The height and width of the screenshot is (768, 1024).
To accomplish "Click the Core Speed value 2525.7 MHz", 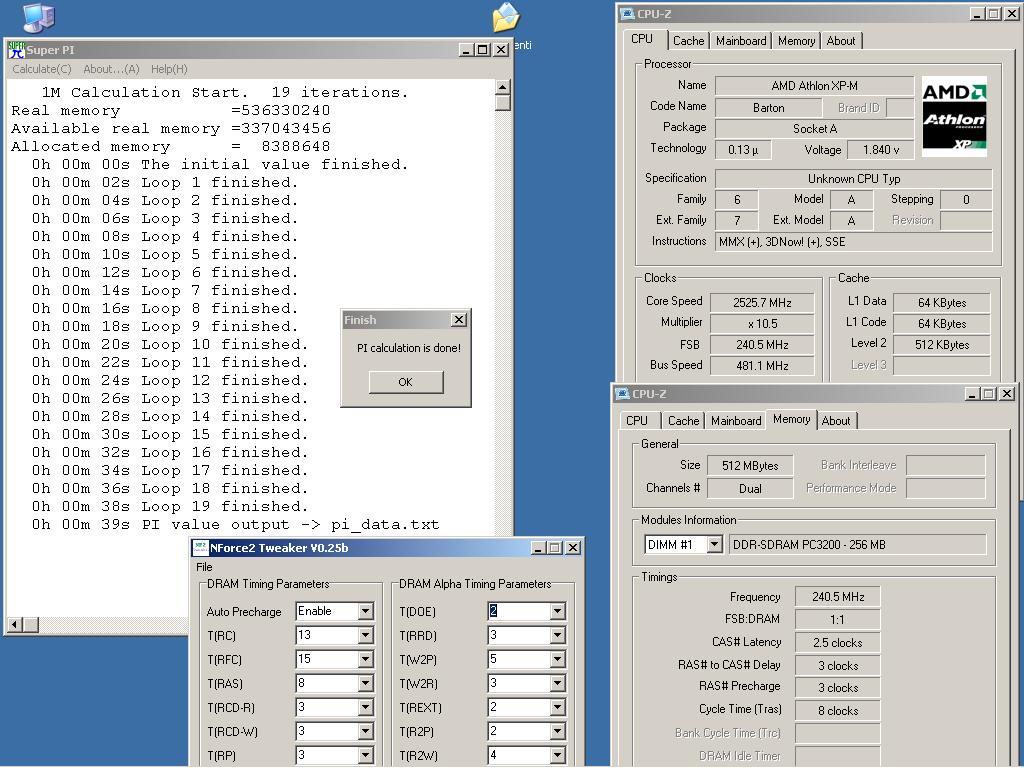I will coord(762,303).
